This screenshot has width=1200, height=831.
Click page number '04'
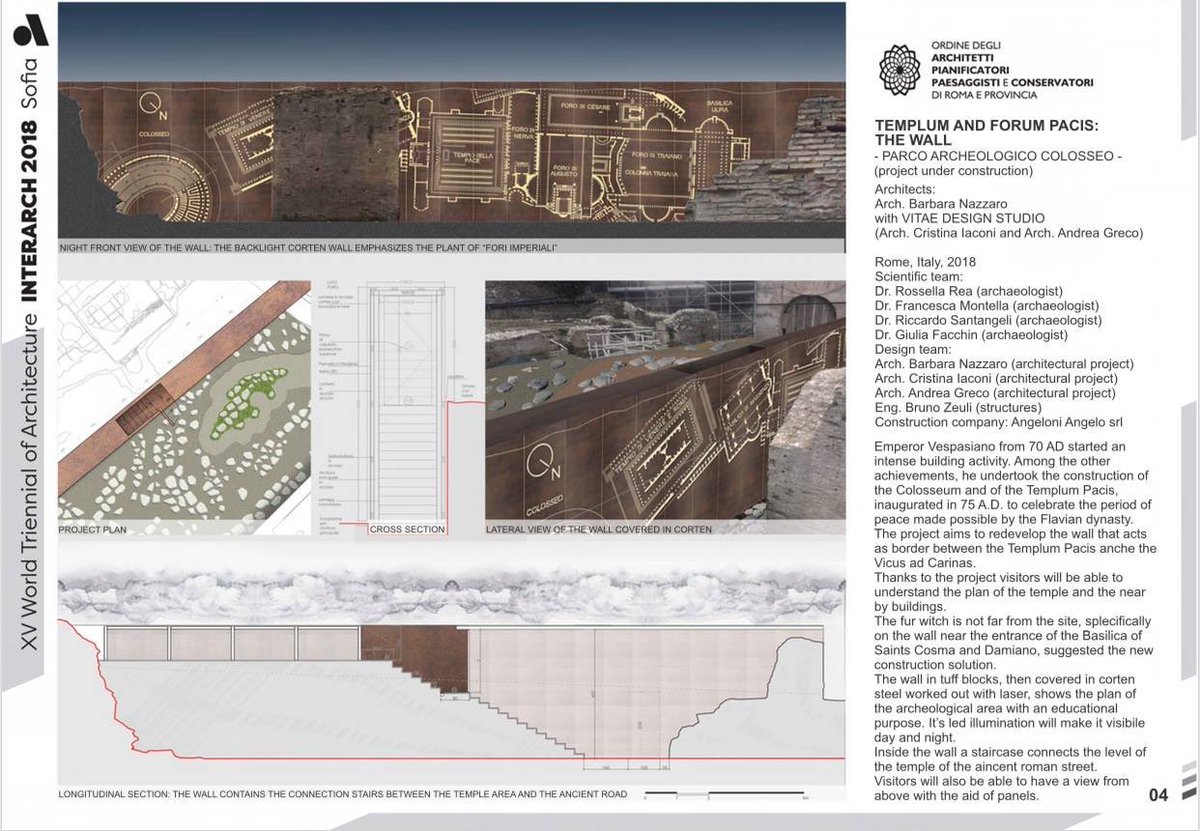point(1157,797)
